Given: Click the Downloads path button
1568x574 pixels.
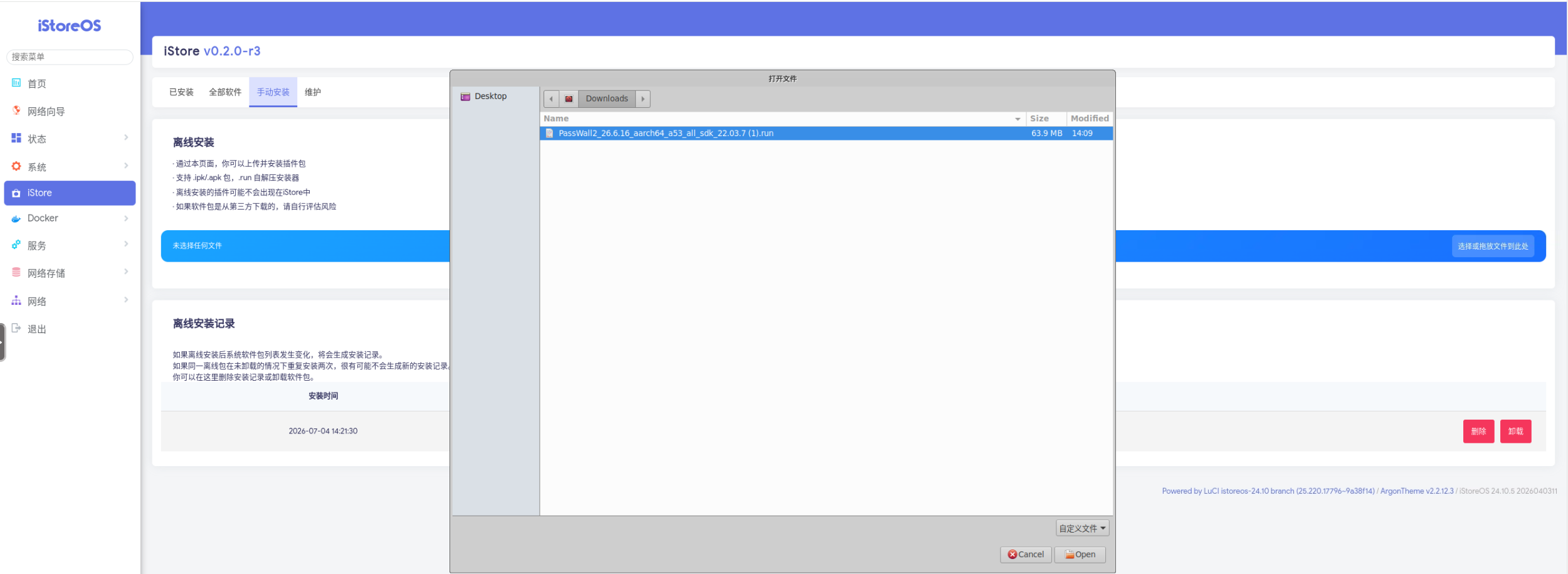Looking at the screenshot, I should [606, 99].
